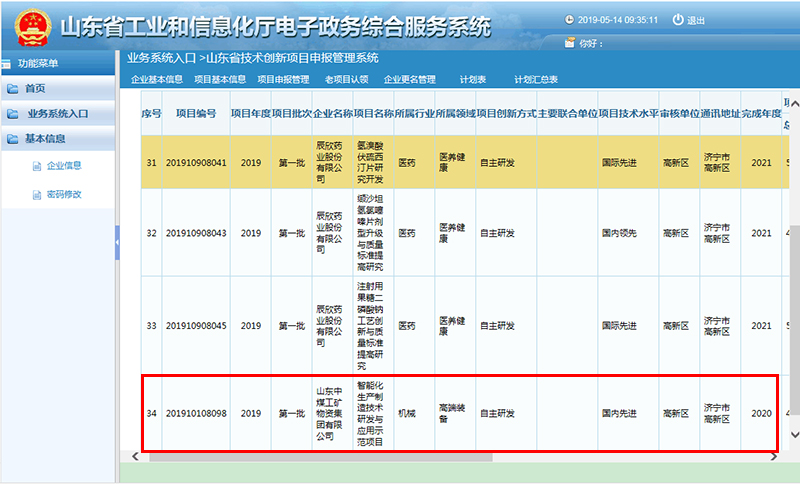
Task: Select row with project number 201910108098
Action: pos(196,413)
